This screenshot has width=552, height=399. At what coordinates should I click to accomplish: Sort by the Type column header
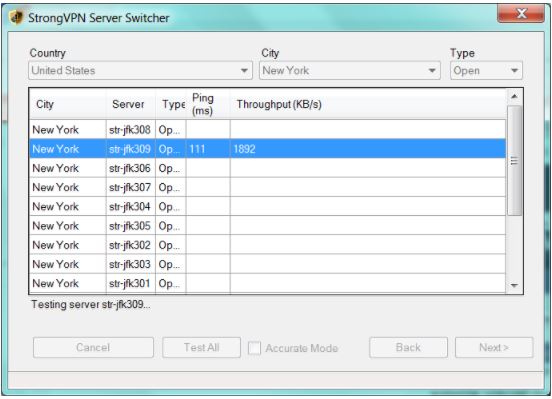(171, 104)
